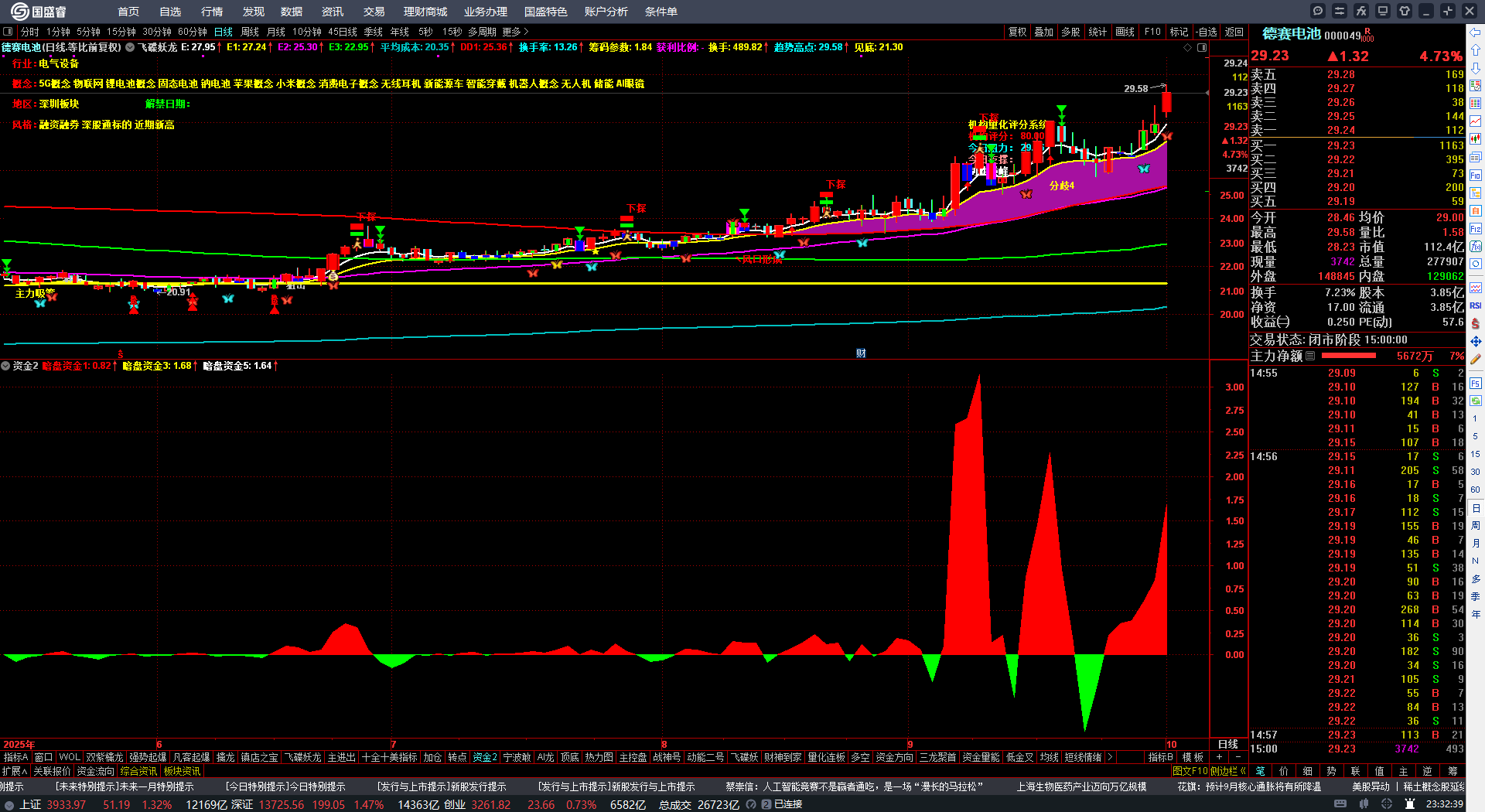This screenshot has height=812, width=1485.
Task: Expand 更多 period options
Action: click(516, 32)
